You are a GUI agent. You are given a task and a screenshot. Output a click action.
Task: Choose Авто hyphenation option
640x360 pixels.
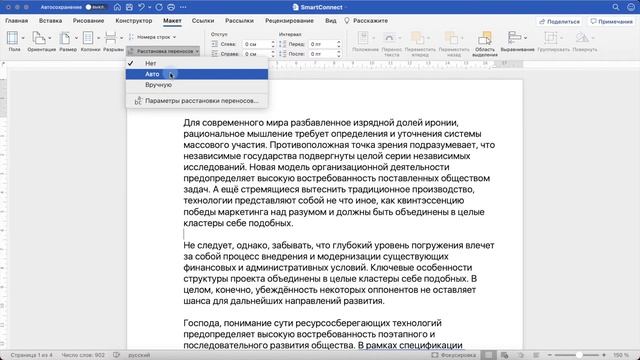pos(197,74)
